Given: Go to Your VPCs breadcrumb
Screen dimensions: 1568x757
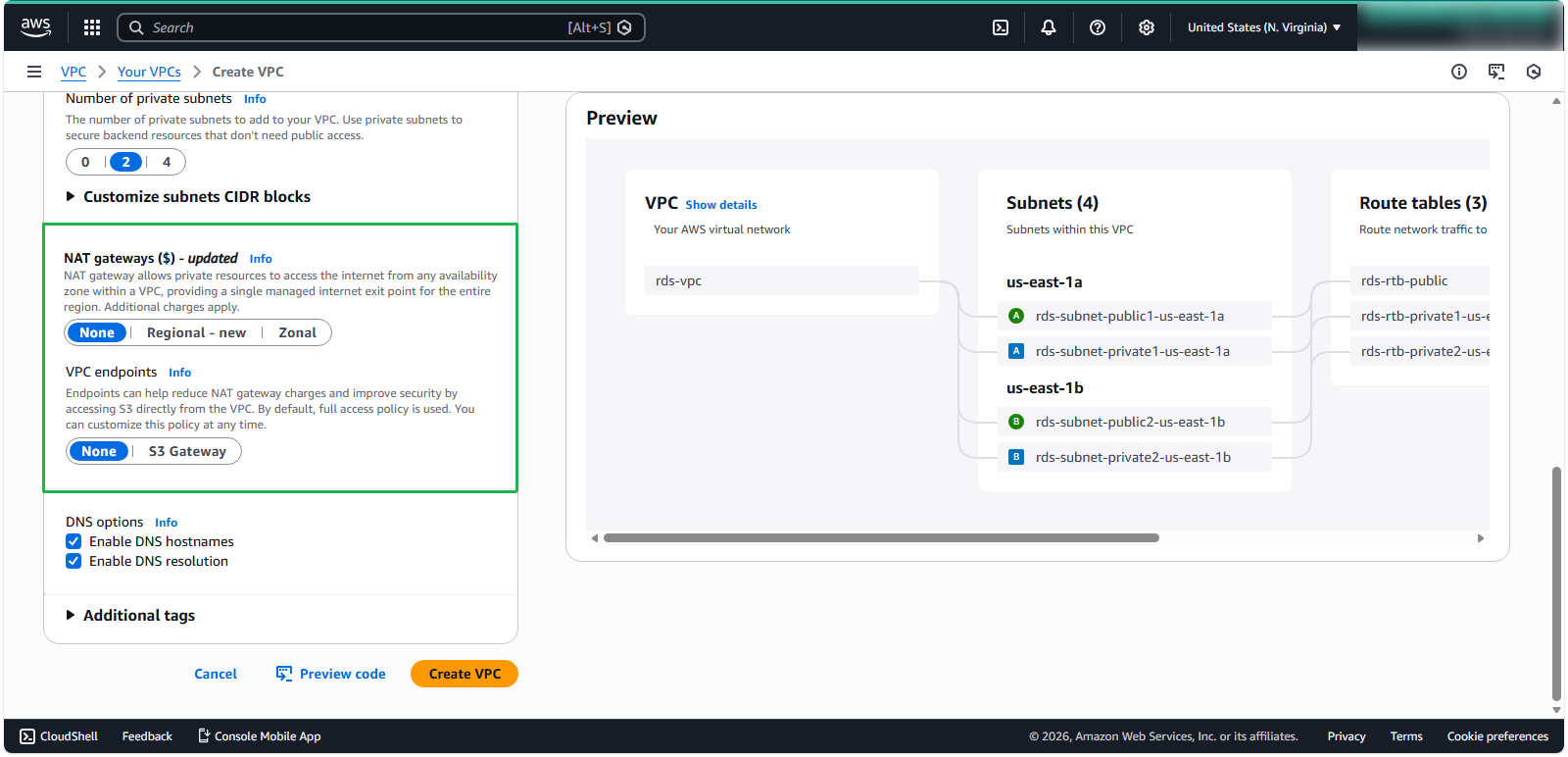Looking at the screenshot, I should click(x=149, y=72).
